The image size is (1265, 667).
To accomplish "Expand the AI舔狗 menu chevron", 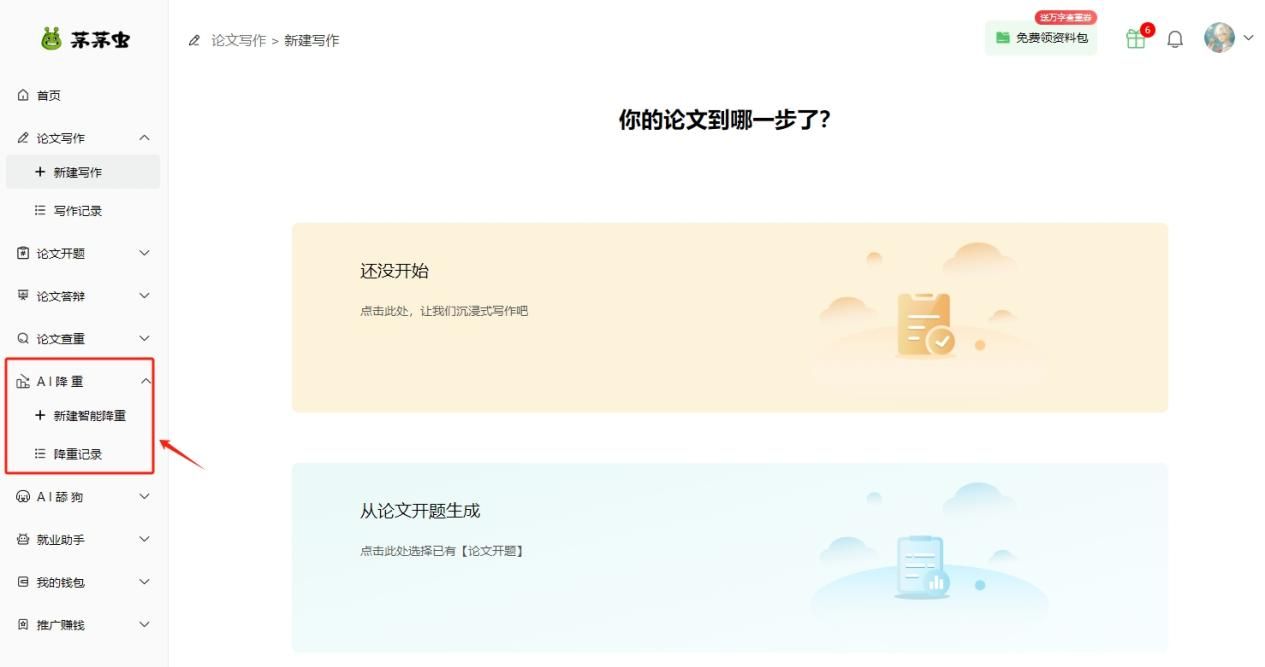I will pyautogui.click(x=144, y=497).
